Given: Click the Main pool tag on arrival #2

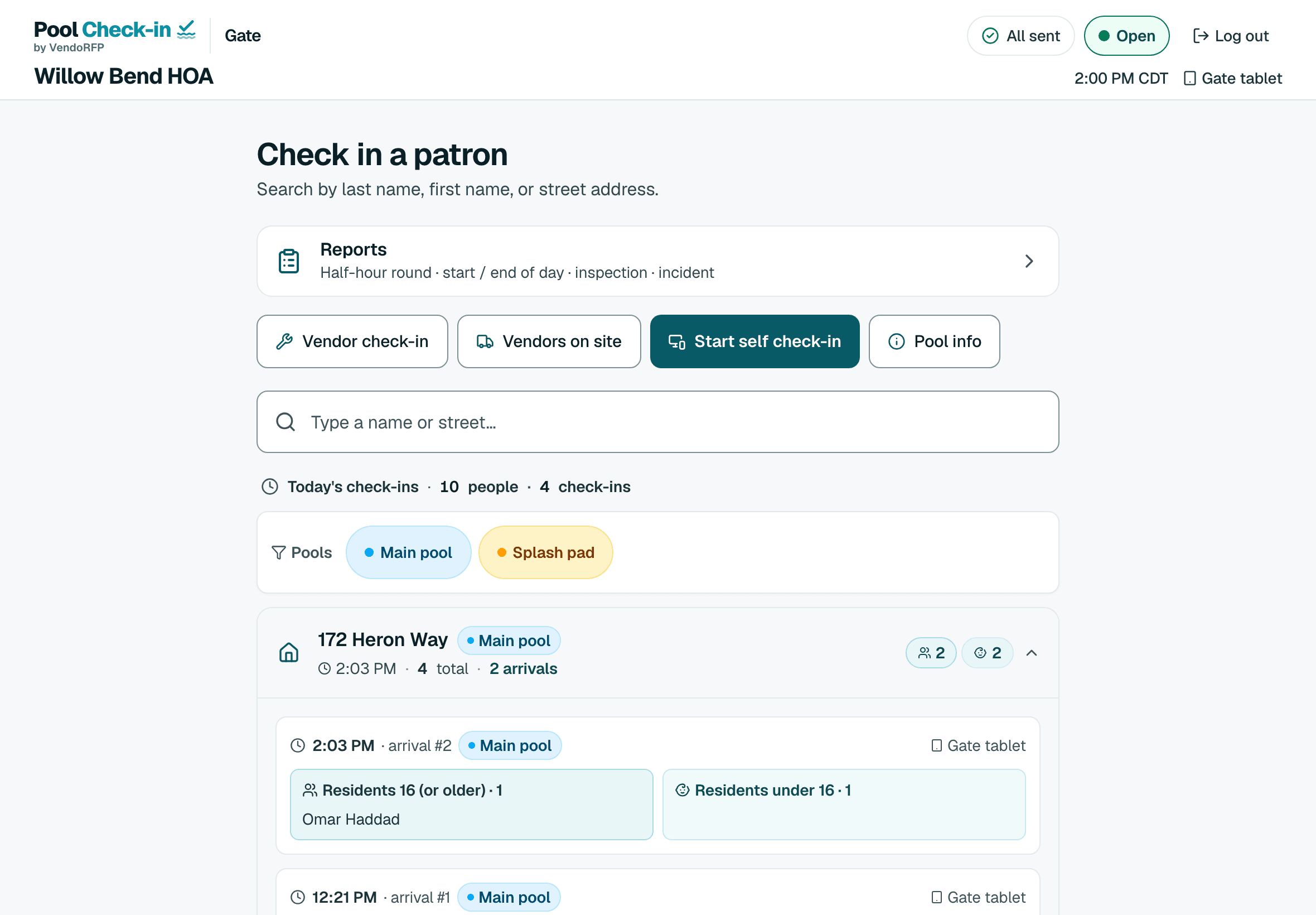Looking at the screenshot, I should tap(510, 746).
